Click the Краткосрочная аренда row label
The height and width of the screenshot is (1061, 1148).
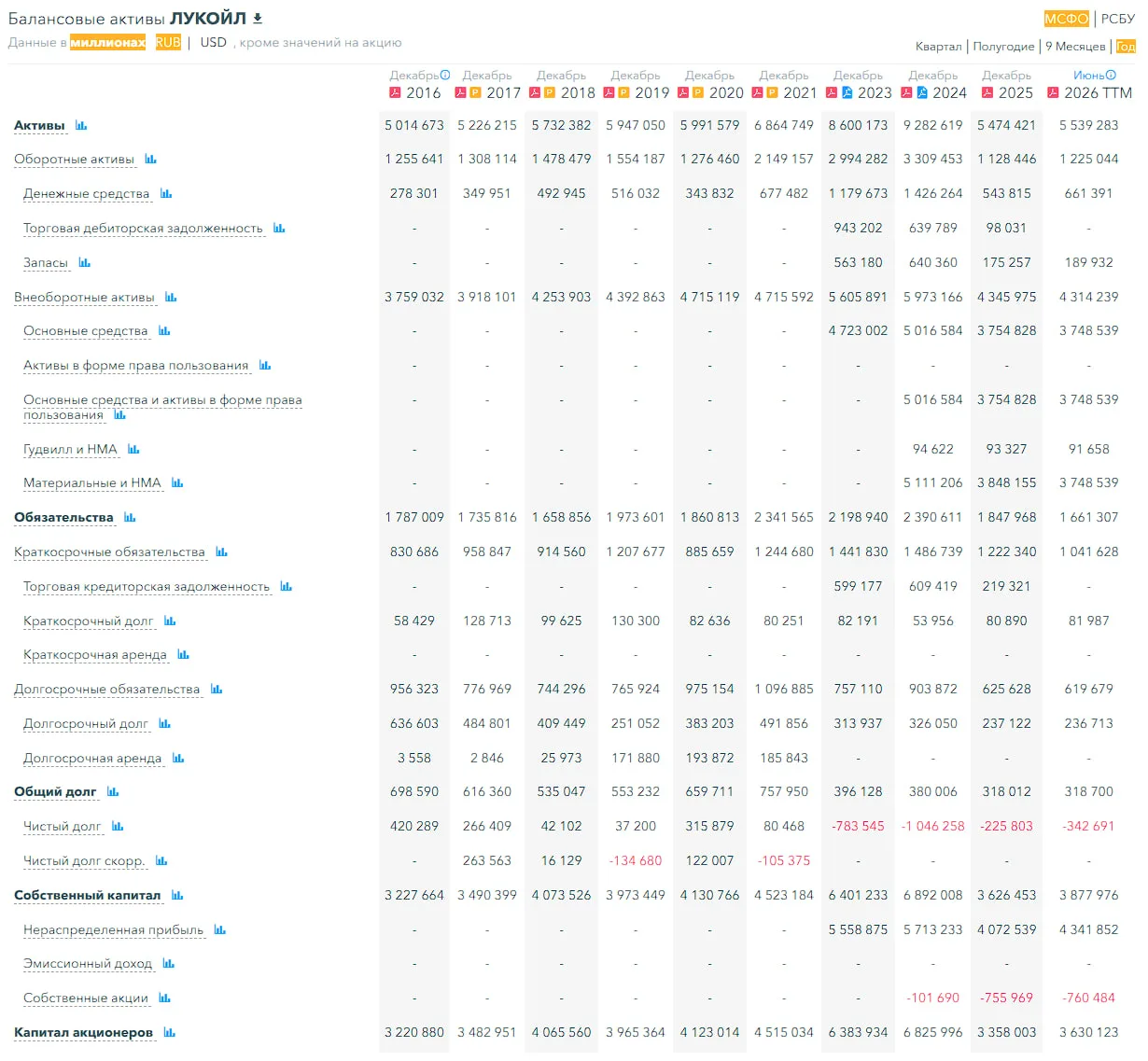pos(95,655)
